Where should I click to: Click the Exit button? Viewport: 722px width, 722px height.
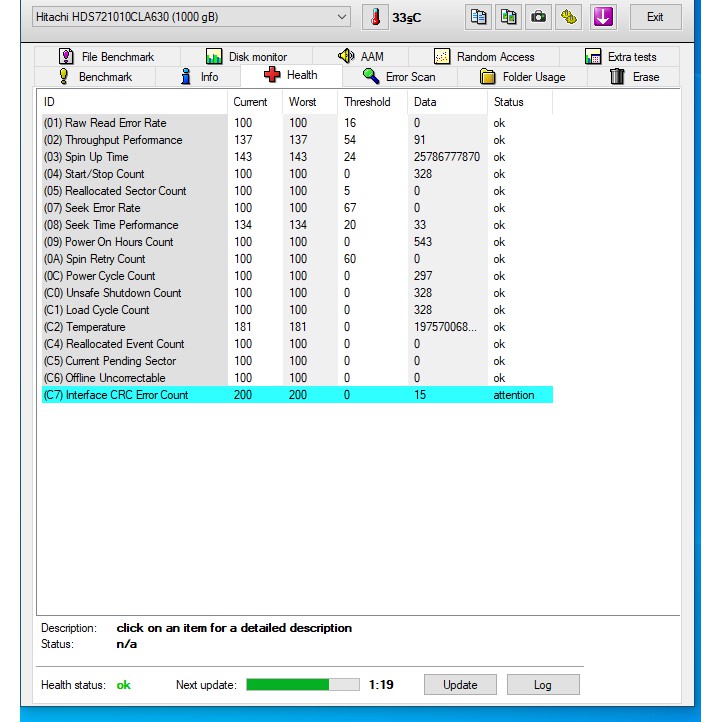click(655, 17)
